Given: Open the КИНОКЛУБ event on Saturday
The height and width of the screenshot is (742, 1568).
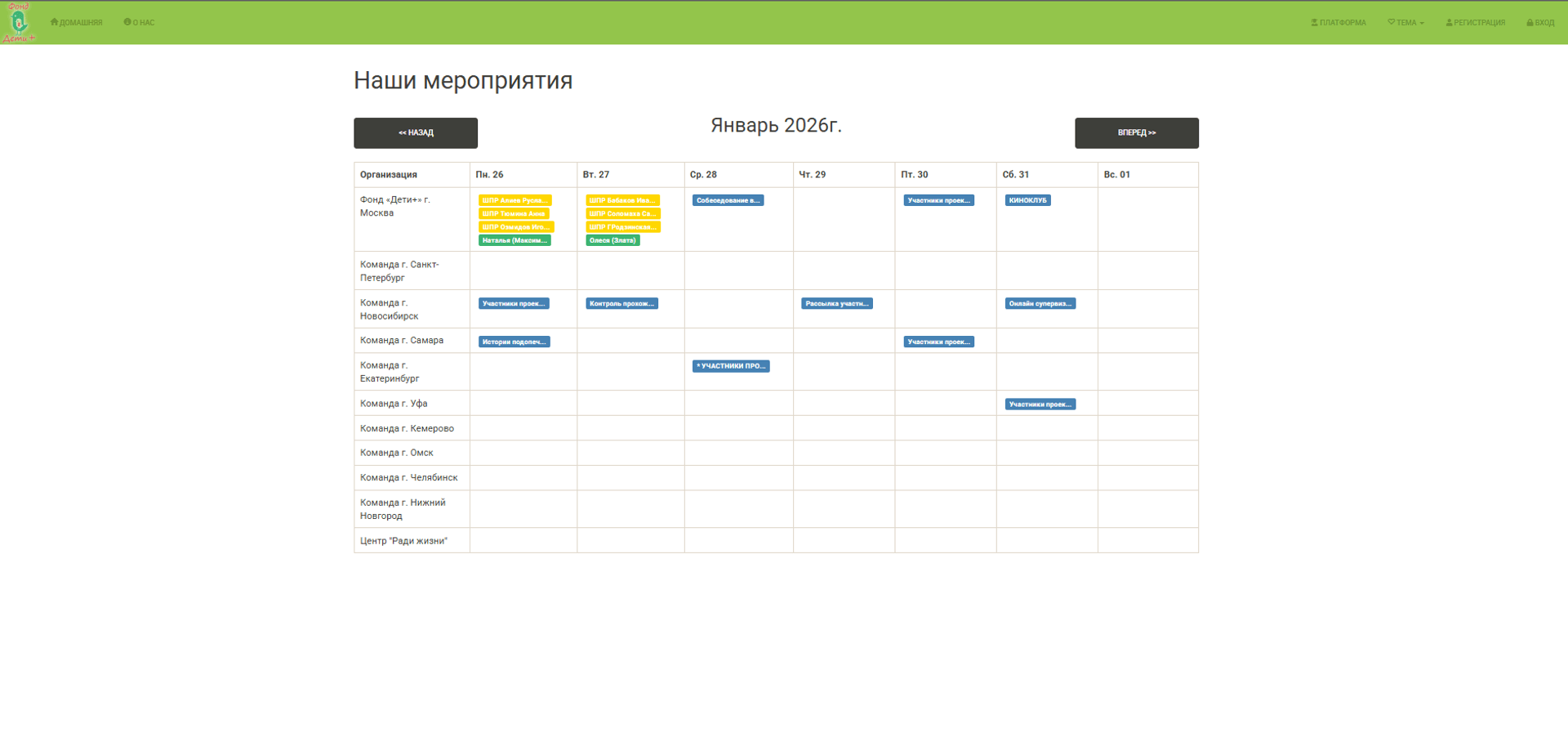Looking at the screenshot, I should (x=1027, y=200).
